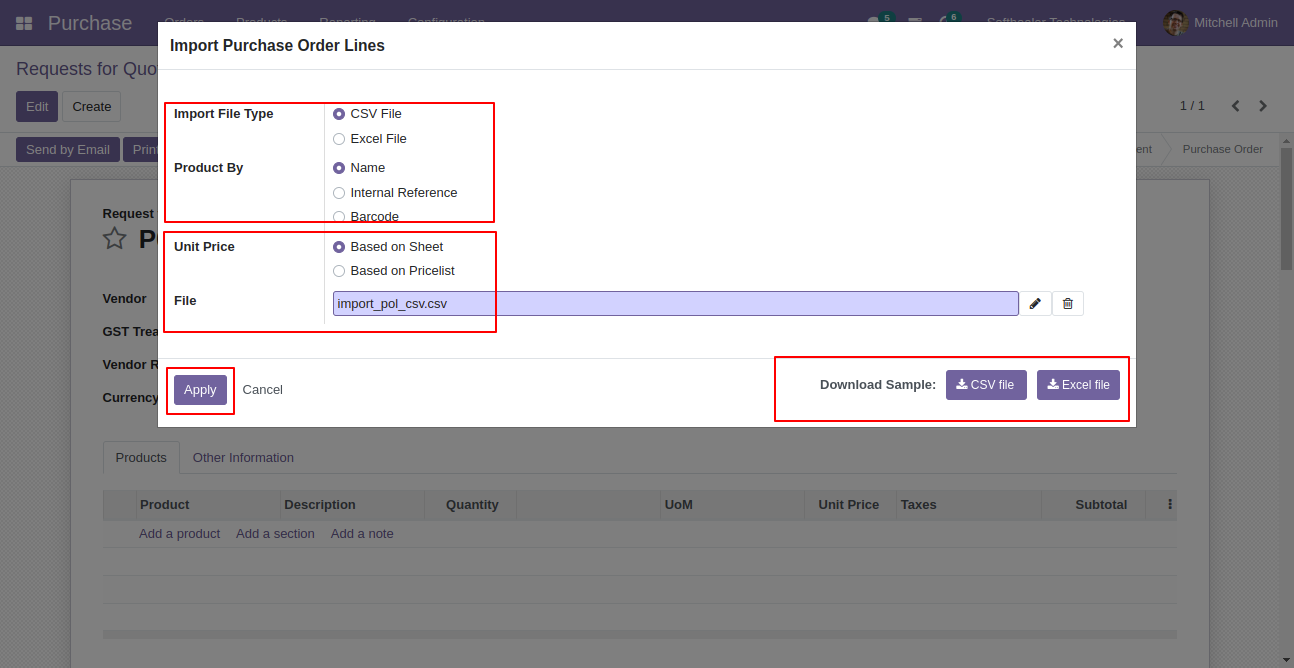Click Add a note link
The height and width of the screenshot is (668, 1294).
pyautogui.click(x=362, y=534)
